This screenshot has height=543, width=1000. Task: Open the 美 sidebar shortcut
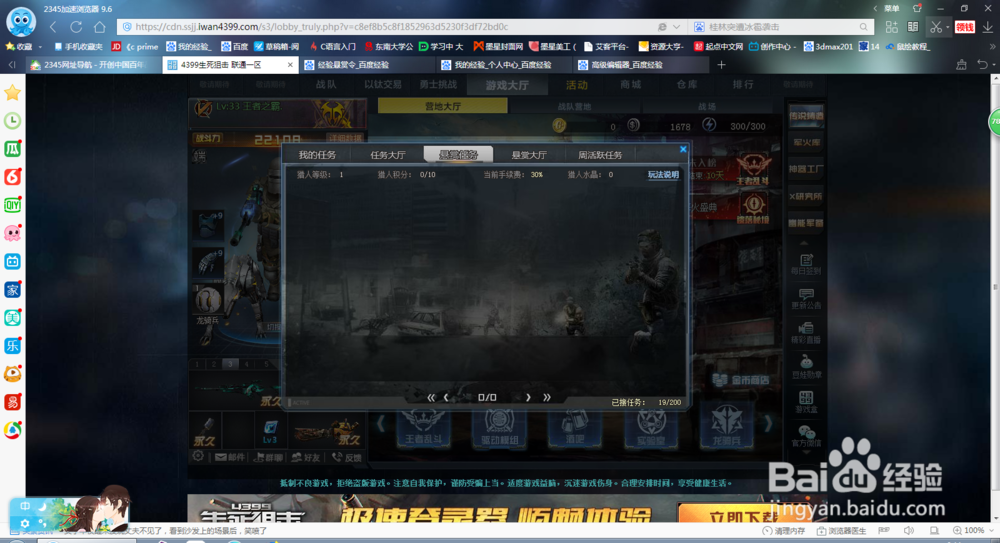click(x=12, y=318)
